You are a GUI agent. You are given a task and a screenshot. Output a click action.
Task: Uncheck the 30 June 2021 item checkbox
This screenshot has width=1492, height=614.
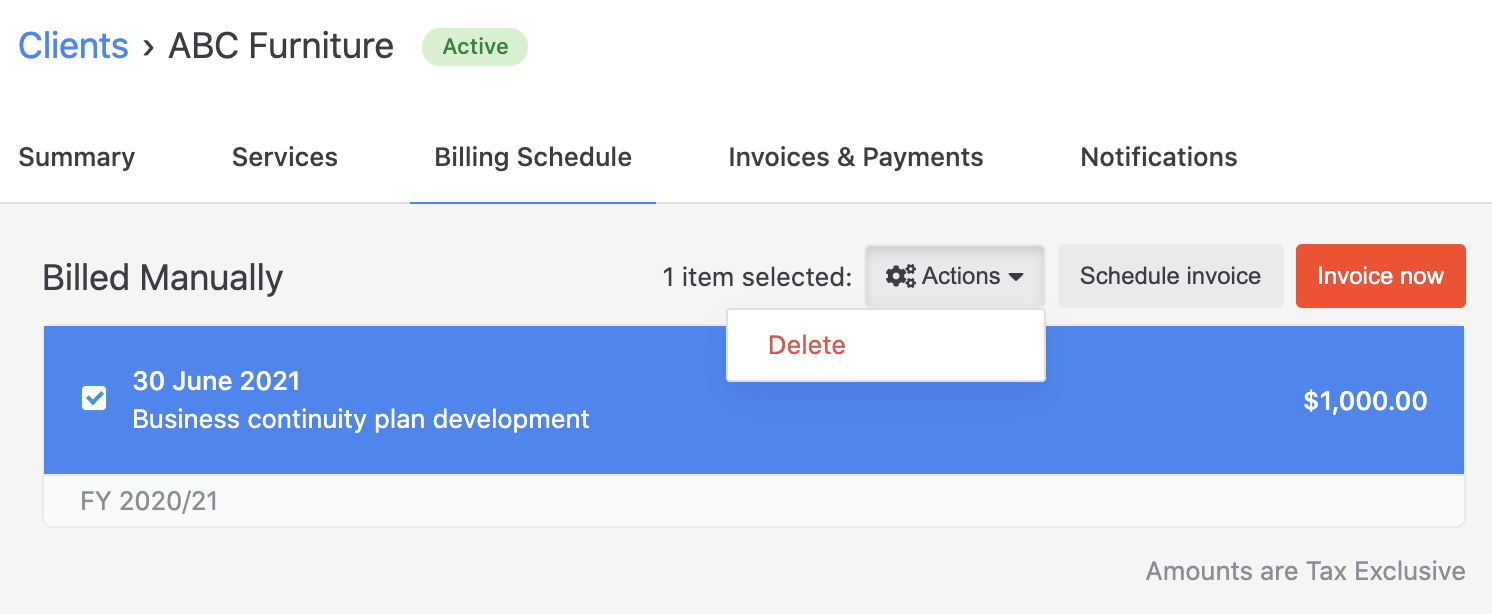pos(94,399)
